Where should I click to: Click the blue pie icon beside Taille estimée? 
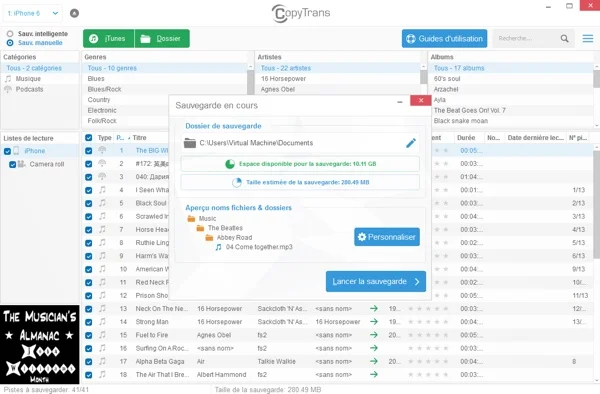pyautogui.click(x=237, y=182)
